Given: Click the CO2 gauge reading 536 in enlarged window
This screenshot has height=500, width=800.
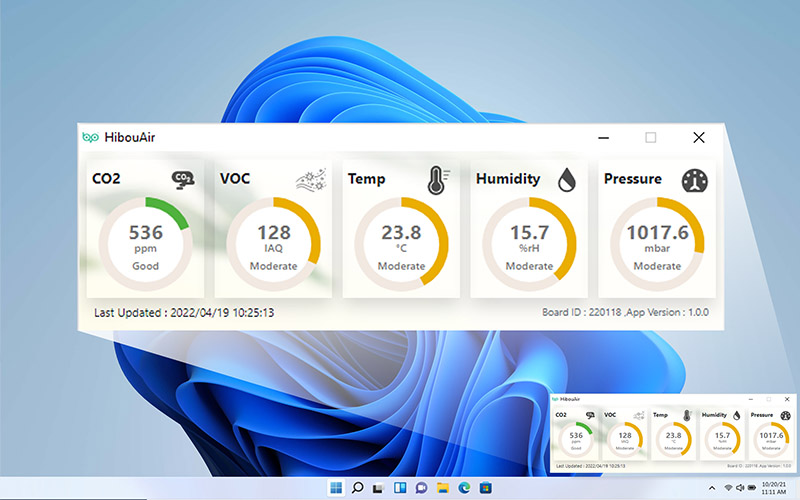Looking at the screenshot, I should tap(145, 244).
